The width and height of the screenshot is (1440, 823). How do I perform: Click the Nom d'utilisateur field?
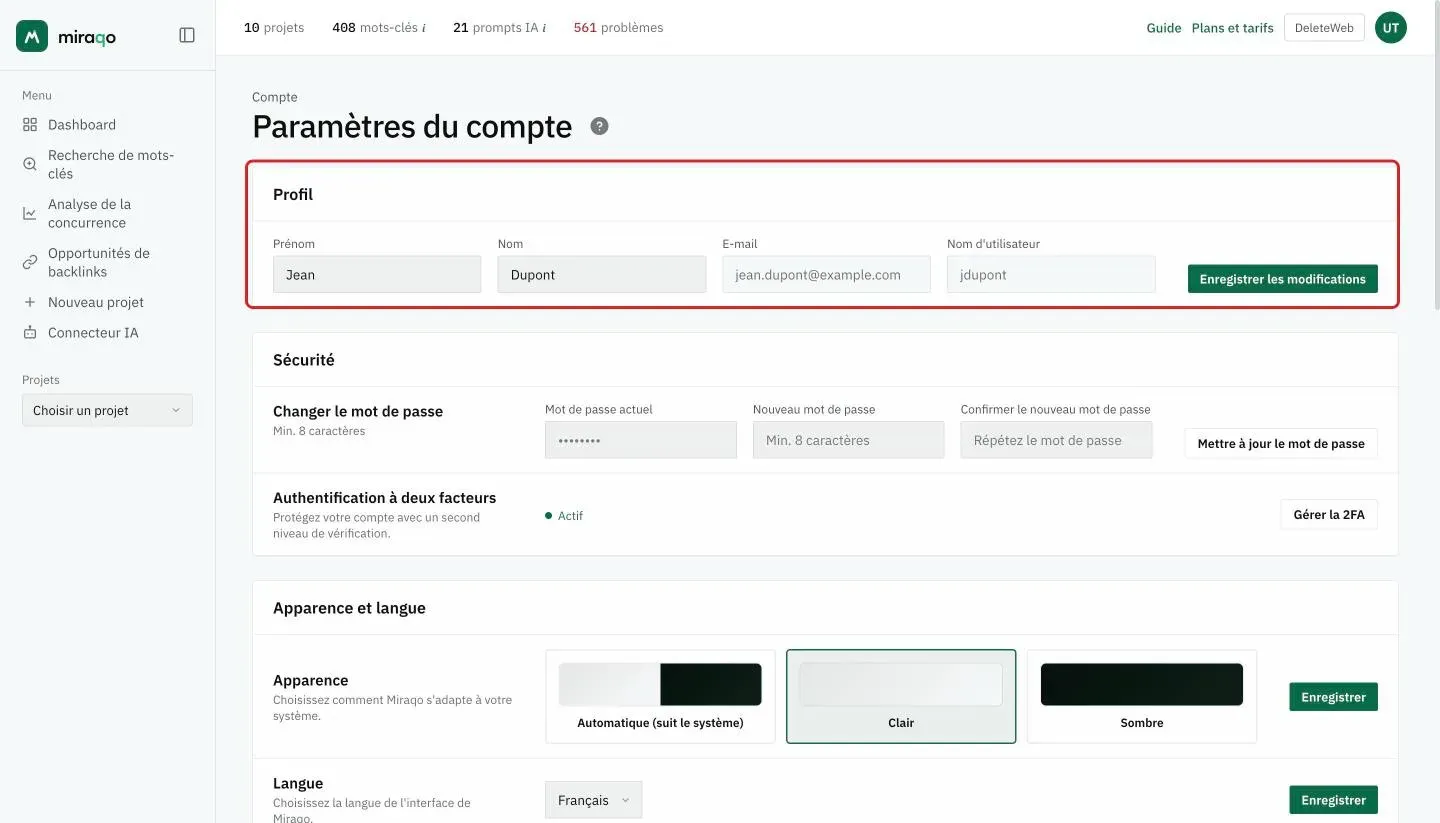point(1051,275)
